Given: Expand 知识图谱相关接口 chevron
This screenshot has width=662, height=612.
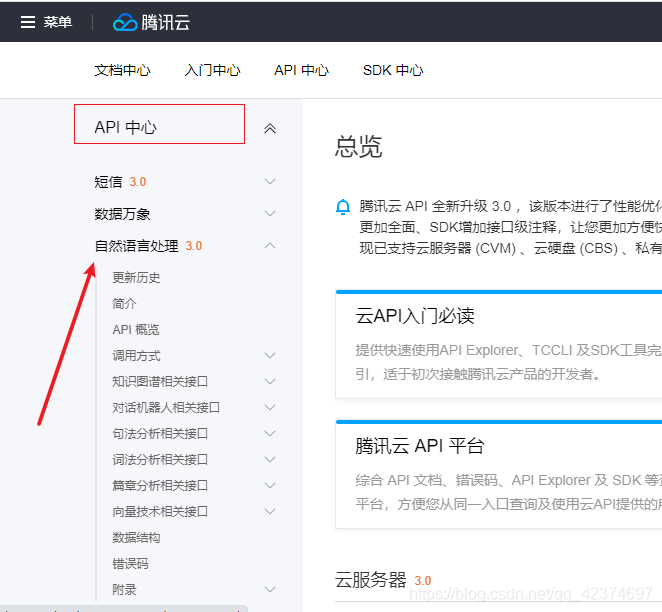Looking at the screenshot, I should pos(270,382).
